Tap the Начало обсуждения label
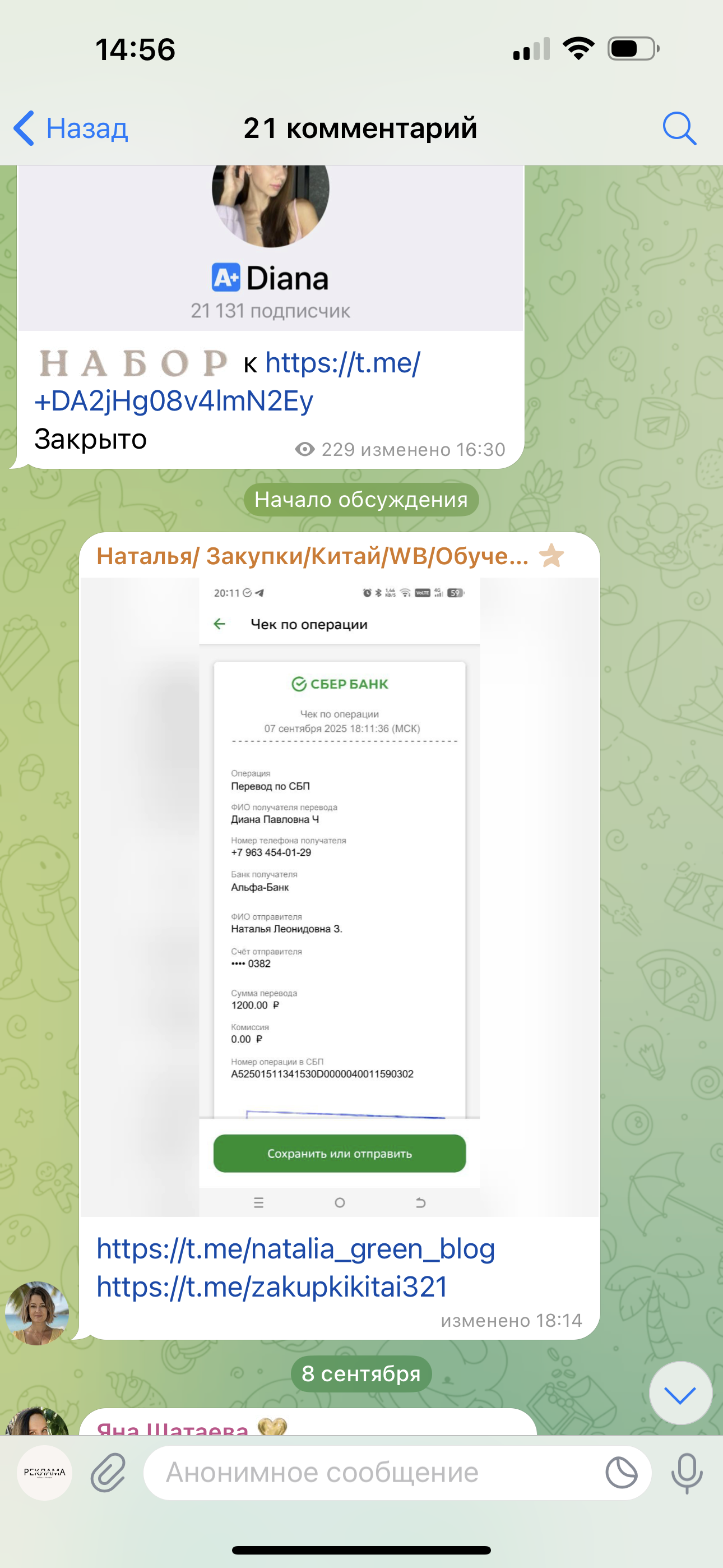Screen dimensions: 723x1568 tap(361, 500)
